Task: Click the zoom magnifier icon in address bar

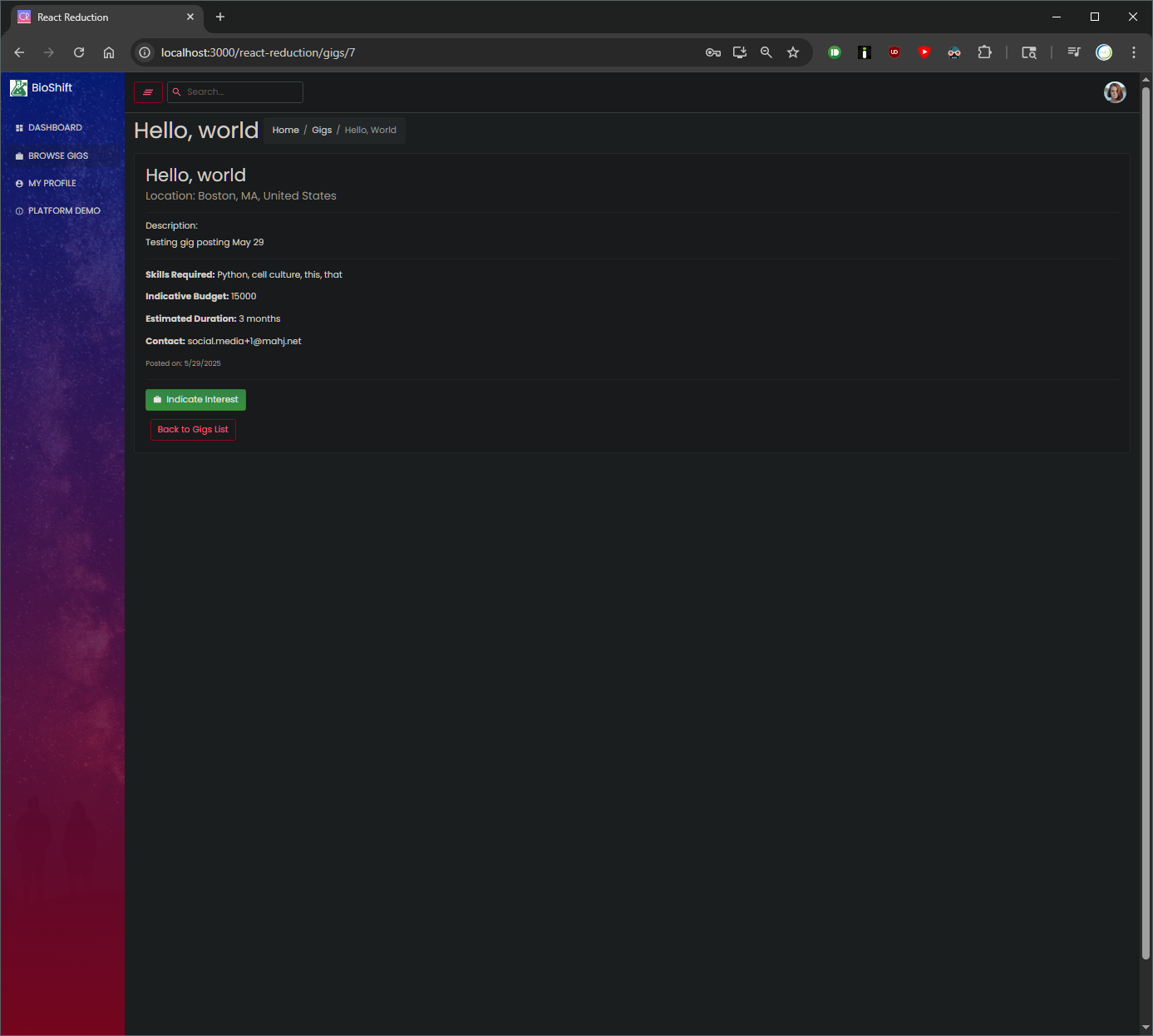Action: (x=766, y=52)
